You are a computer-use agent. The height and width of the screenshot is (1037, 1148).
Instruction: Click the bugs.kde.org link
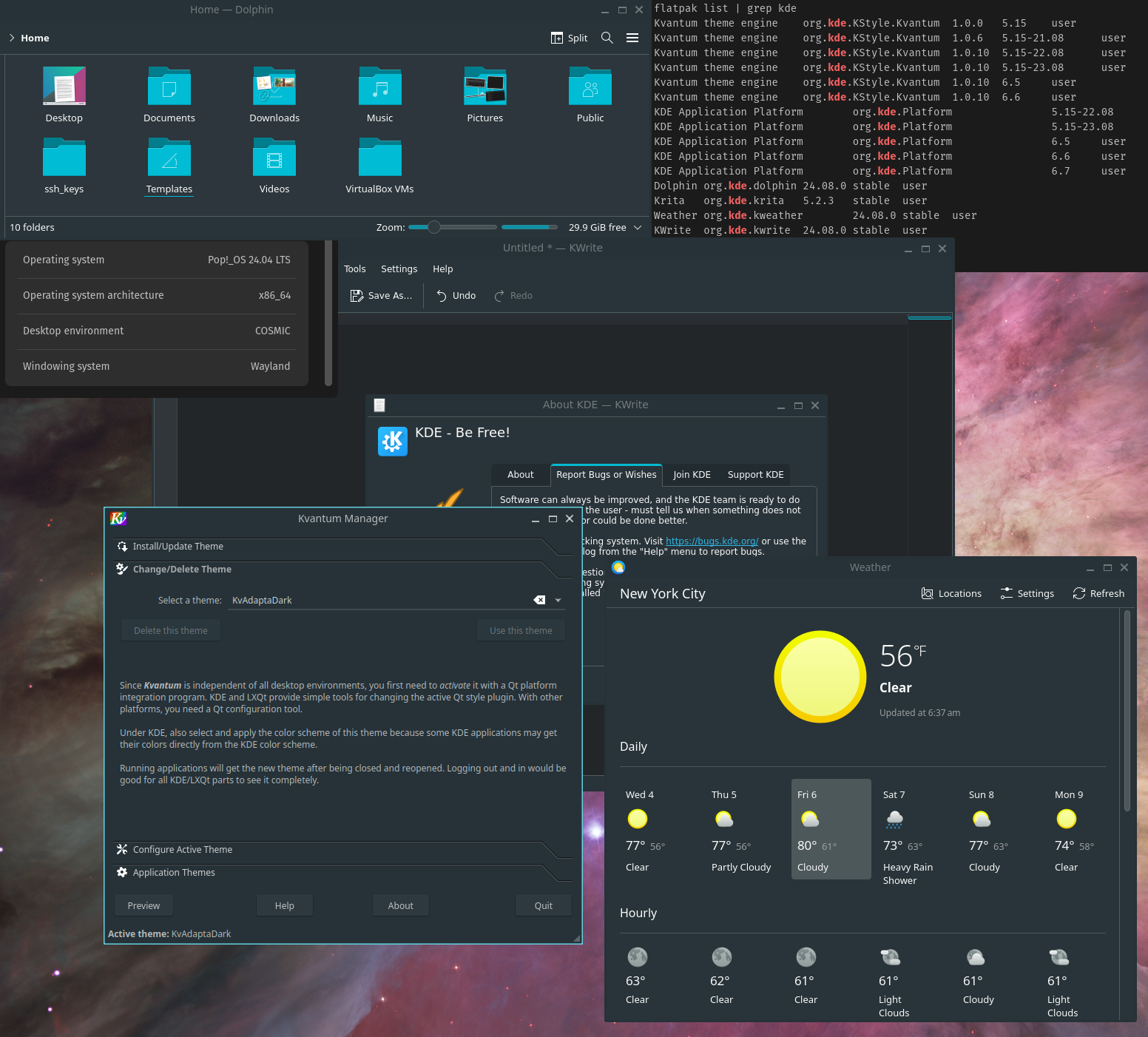712,541
